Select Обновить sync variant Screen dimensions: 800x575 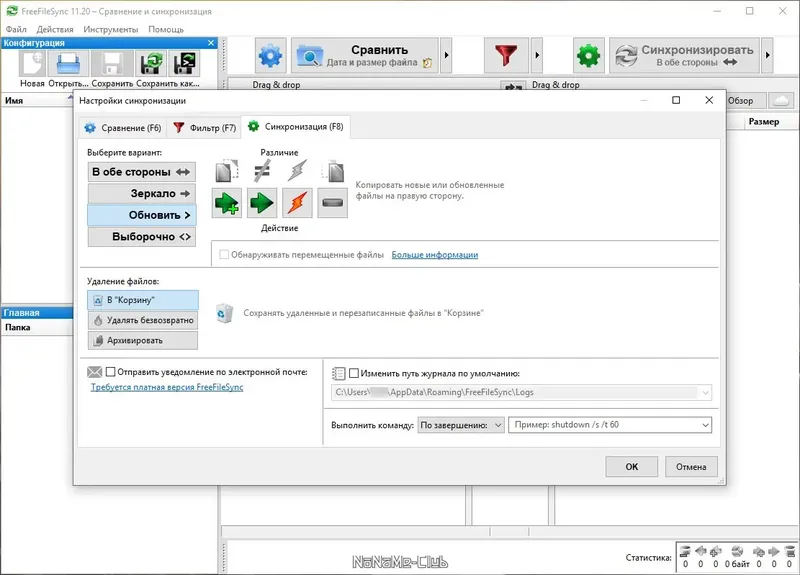pyautogui.click(x=142, y=215)
